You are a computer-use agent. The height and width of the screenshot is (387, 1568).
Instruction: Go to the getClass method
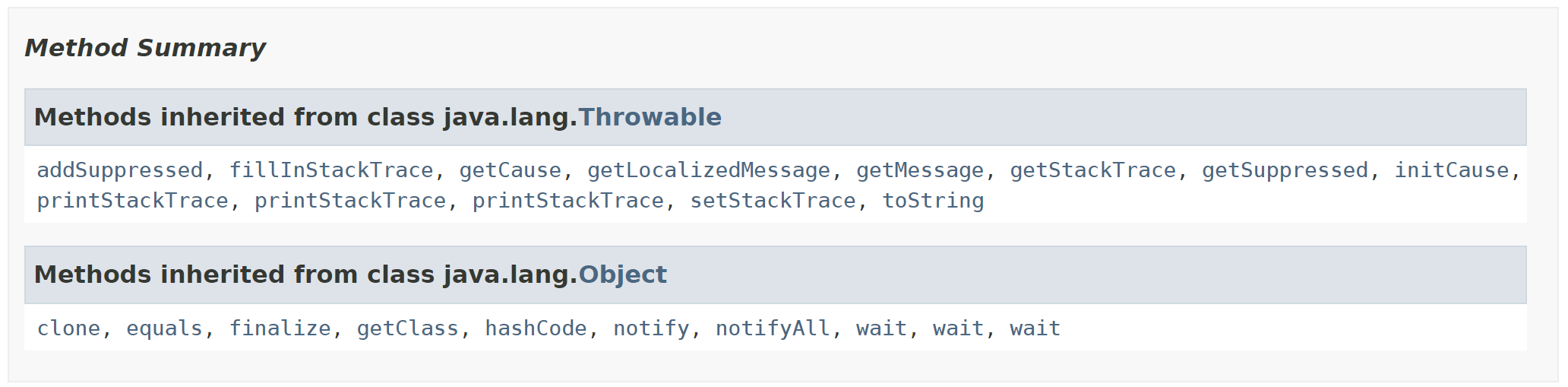point(408,328)
